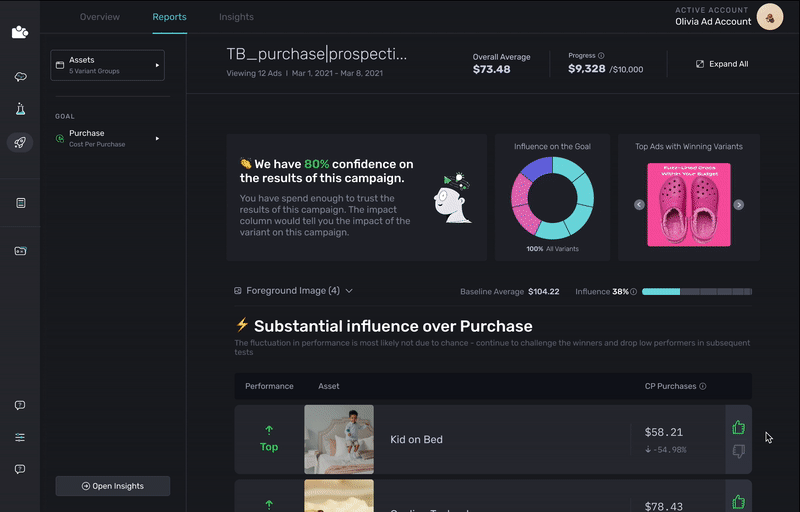
Task: Click the rocket icon in the left sidebar
Action: pyautogui.click(x=20, y=142)
